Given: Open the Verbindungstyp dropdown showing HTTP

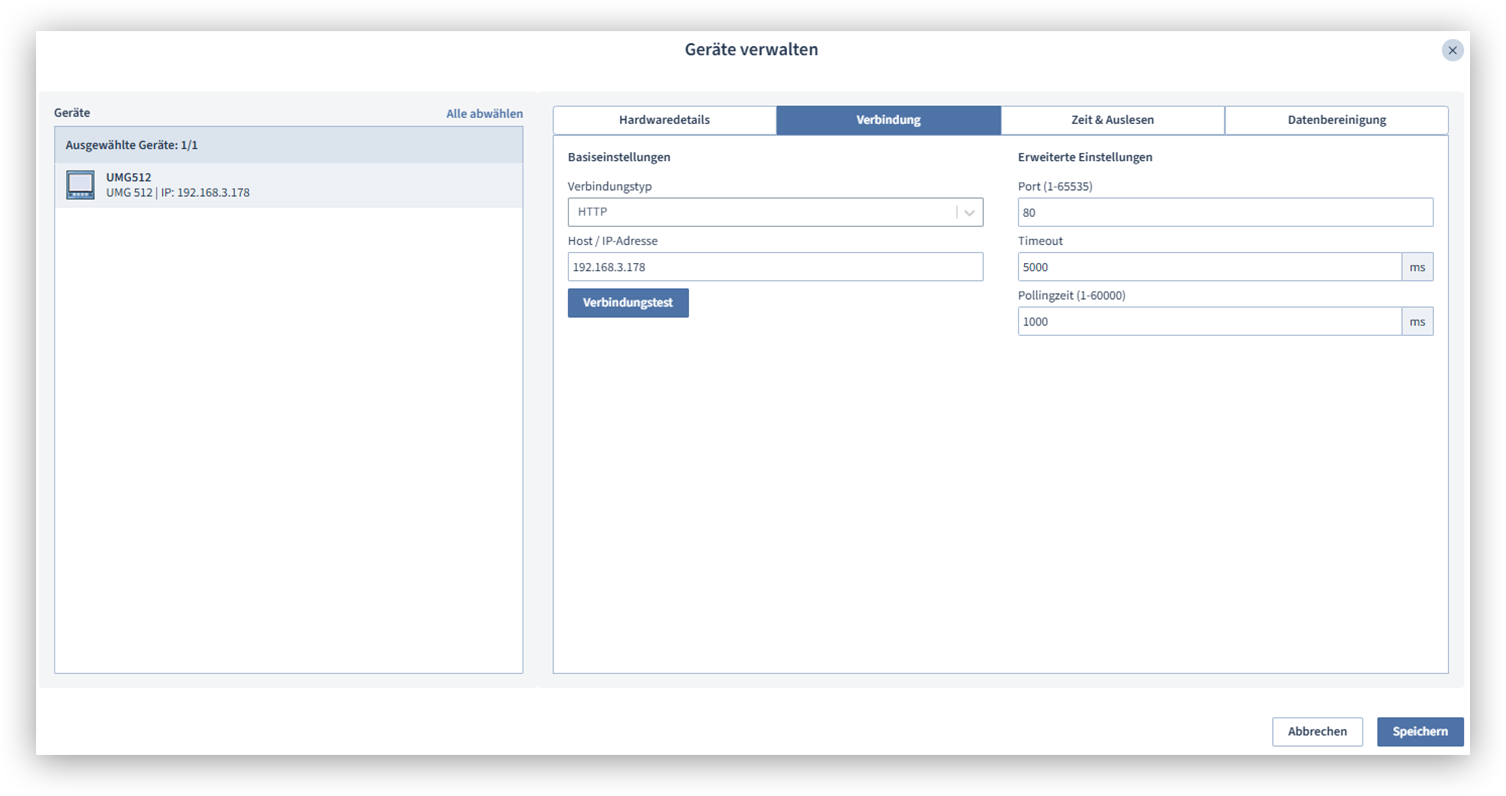Looking at the screenshot, I should click(775, 212).
